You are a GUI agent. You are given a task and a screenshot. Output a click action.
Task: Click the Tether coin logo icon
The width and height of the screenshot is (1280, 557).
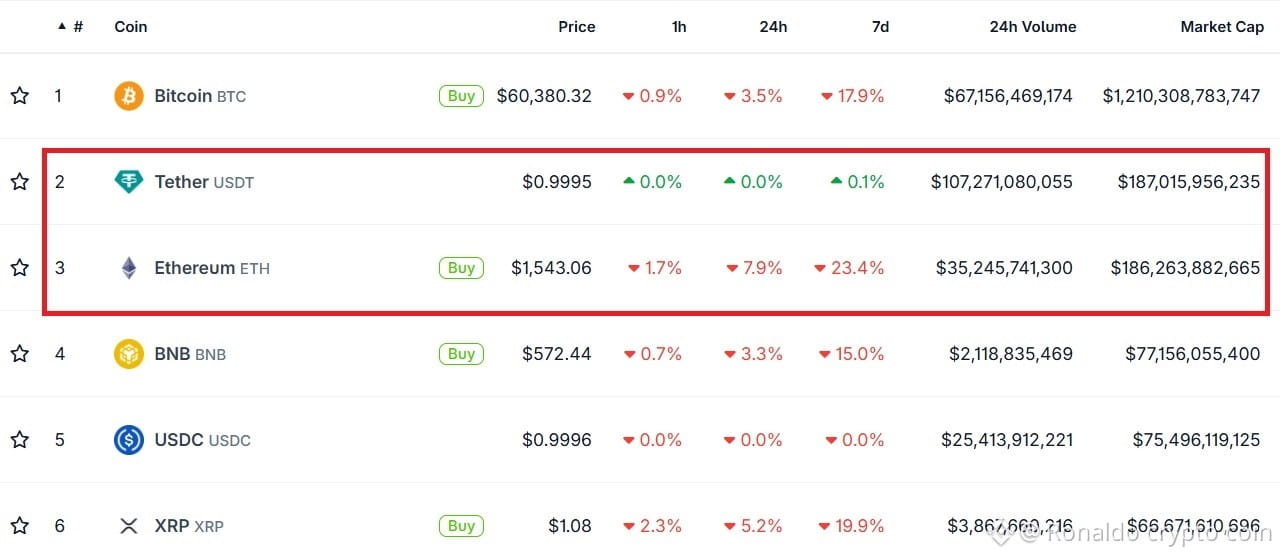[x=129, y=182]
